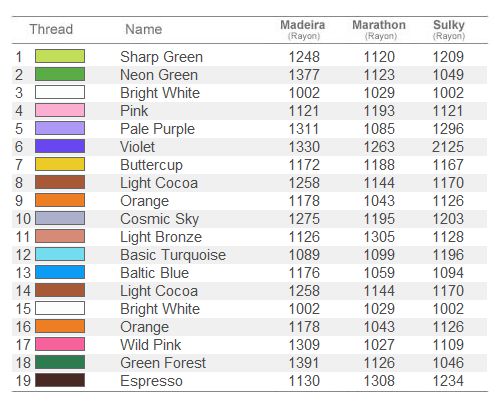The height and width of the screenshot is (402, 500).
Task: Choose the Pale Purple color swatch
Action: tap(60, 128)
